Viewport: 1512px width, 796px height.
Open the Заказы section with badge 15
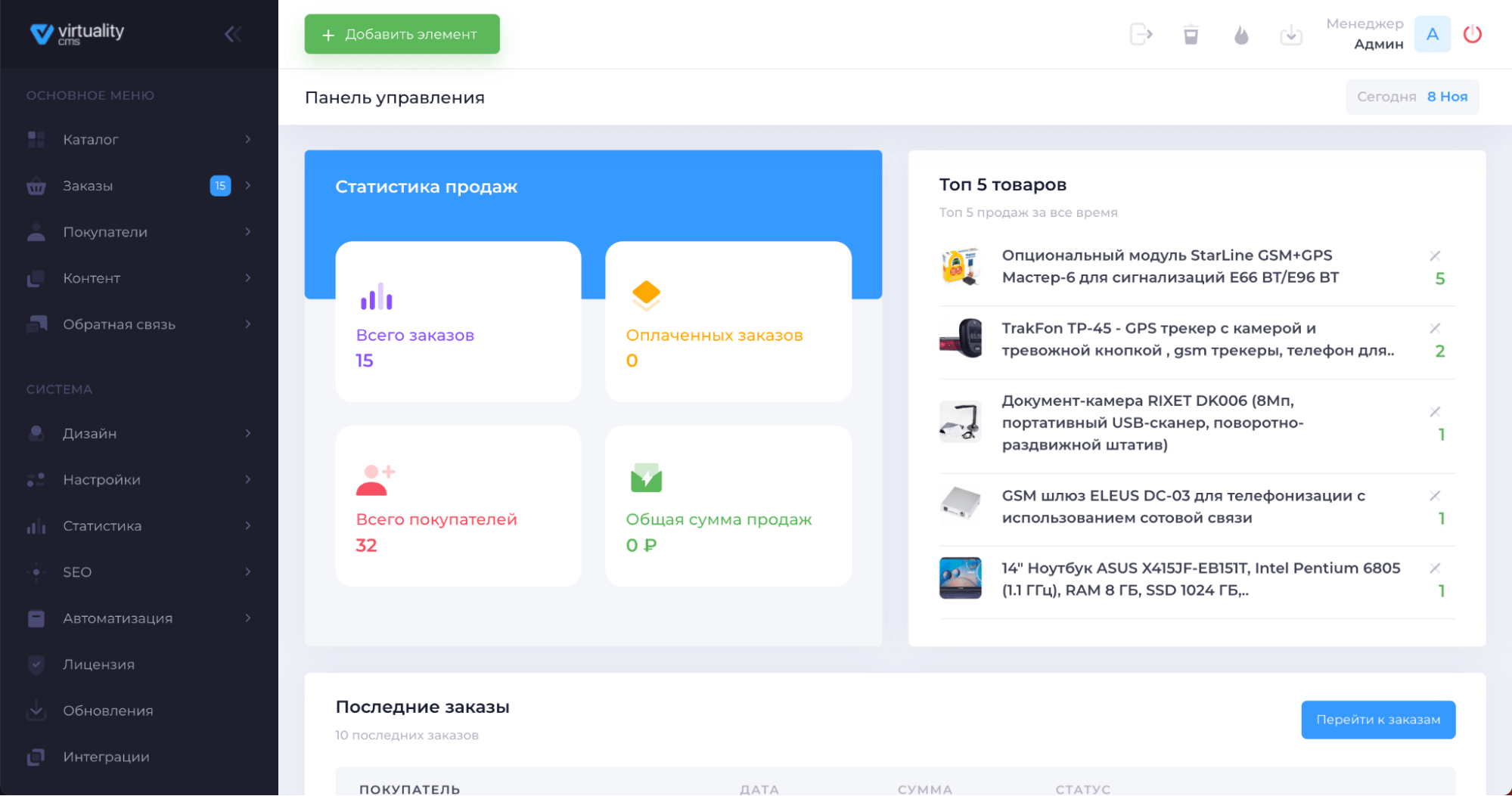[88, 185]
